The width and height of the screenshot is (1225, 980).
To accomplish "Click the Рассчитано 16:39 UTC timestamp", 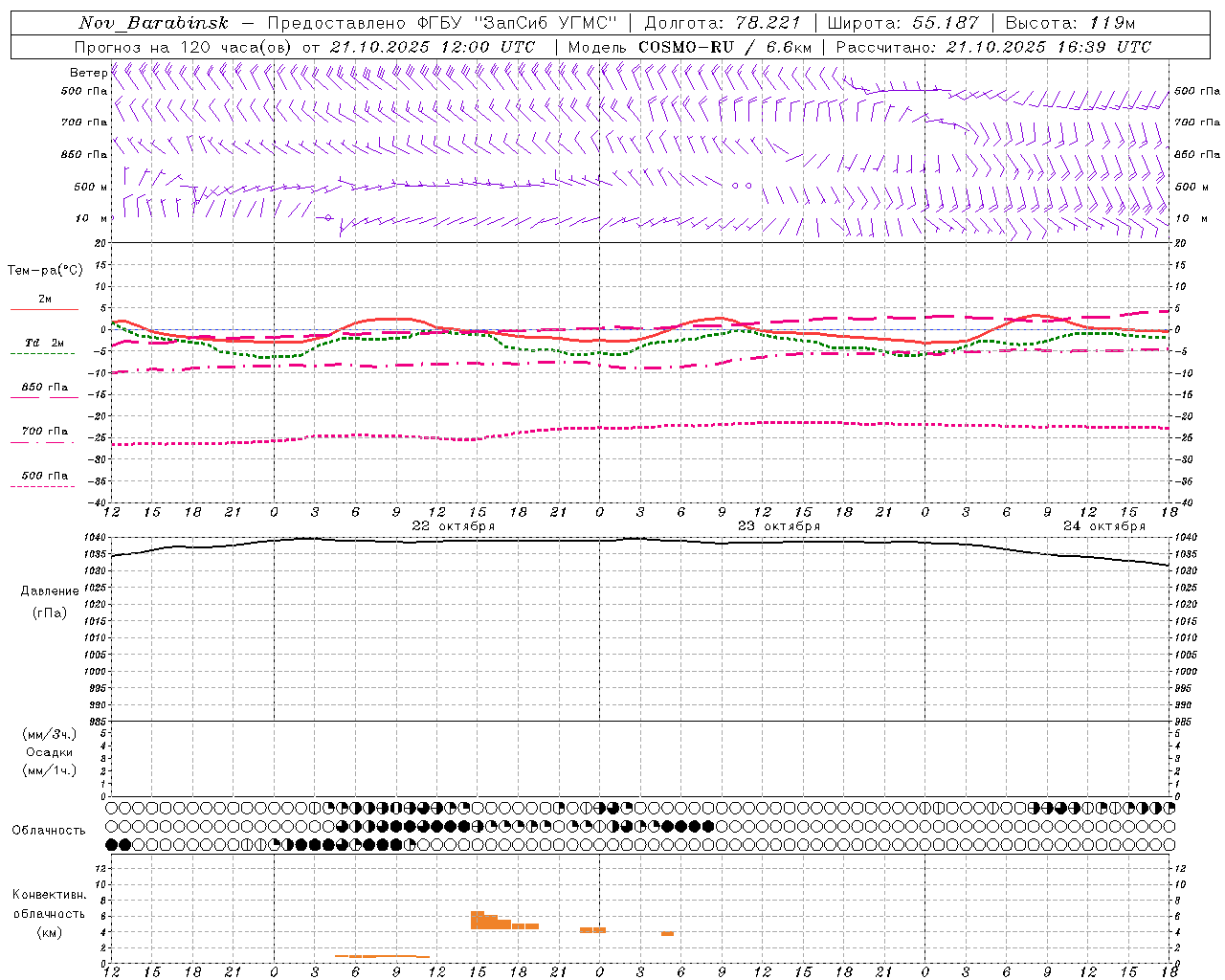I will pyautogui.click(x=993, y=47).
